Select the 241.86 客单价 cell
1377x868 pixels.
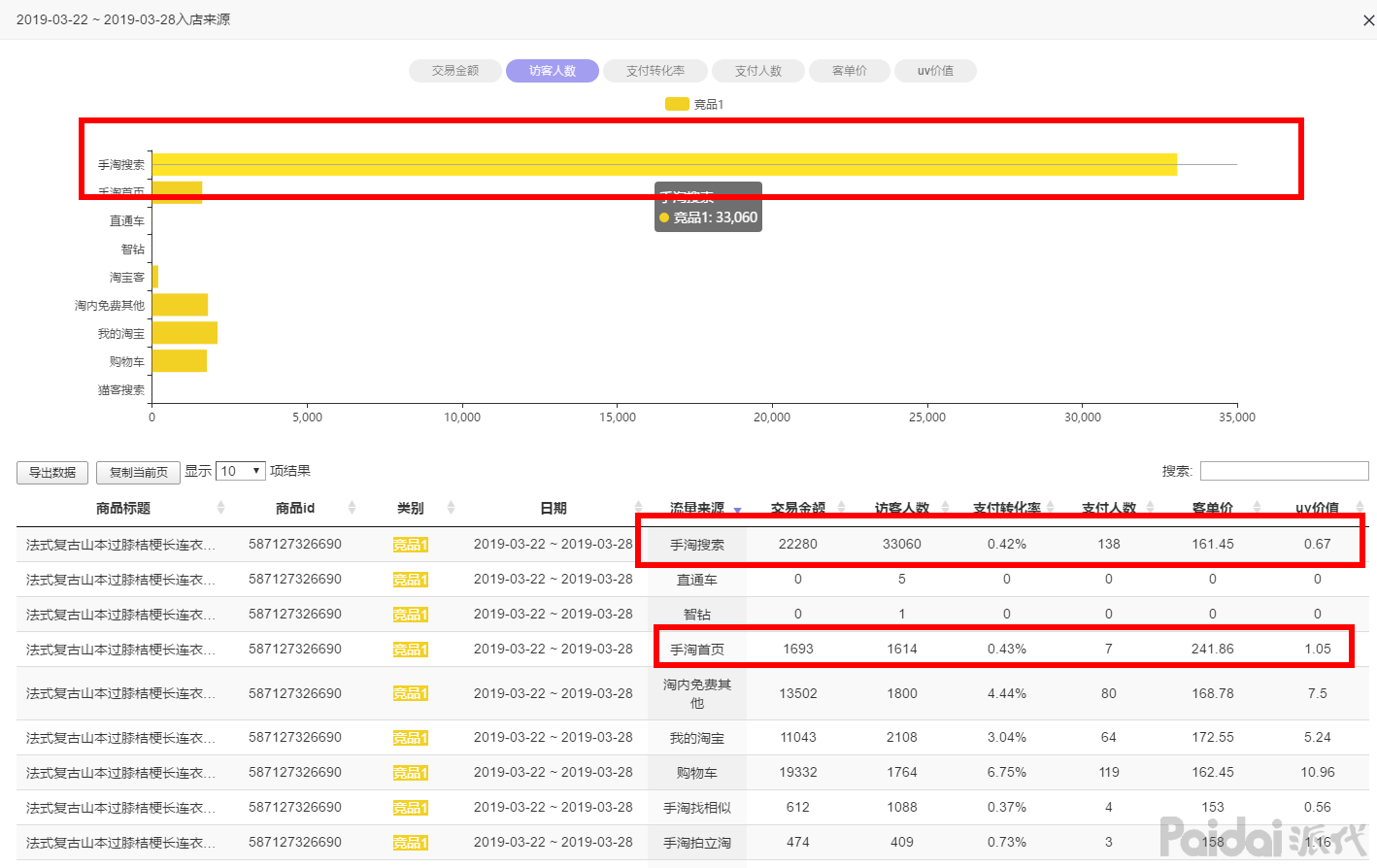click(x=1213, y=649)
